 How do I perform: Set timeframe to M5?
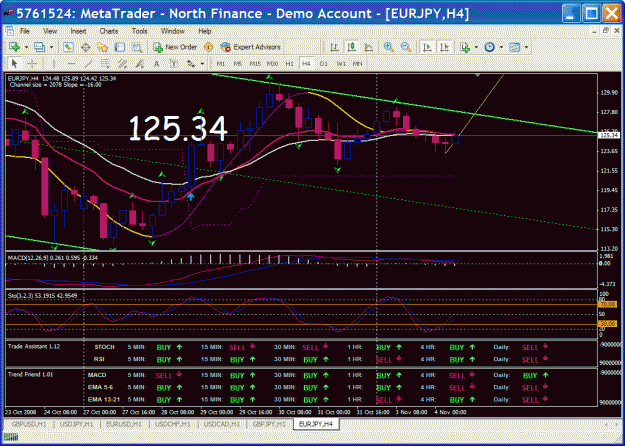[238, 64]
